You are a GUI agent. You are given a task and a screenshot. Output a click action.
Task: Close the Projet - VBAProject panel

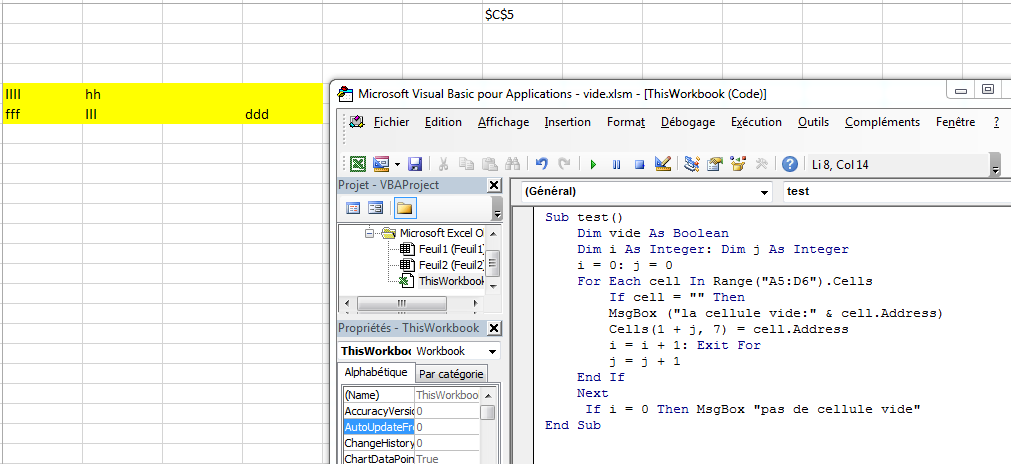tap(494, 186)
